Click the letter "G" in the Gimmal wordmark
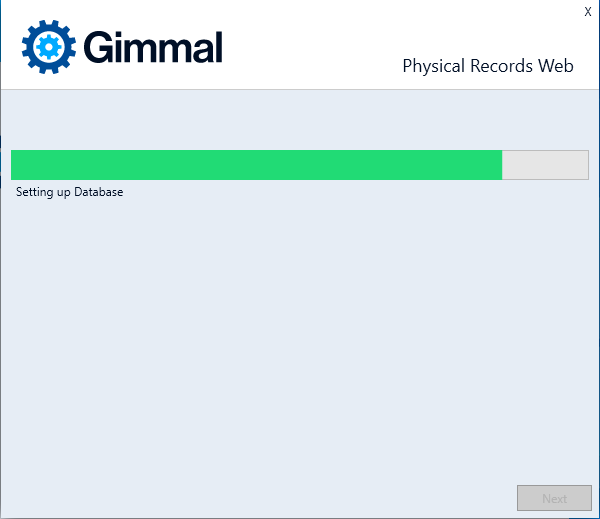 coord(98,47)
